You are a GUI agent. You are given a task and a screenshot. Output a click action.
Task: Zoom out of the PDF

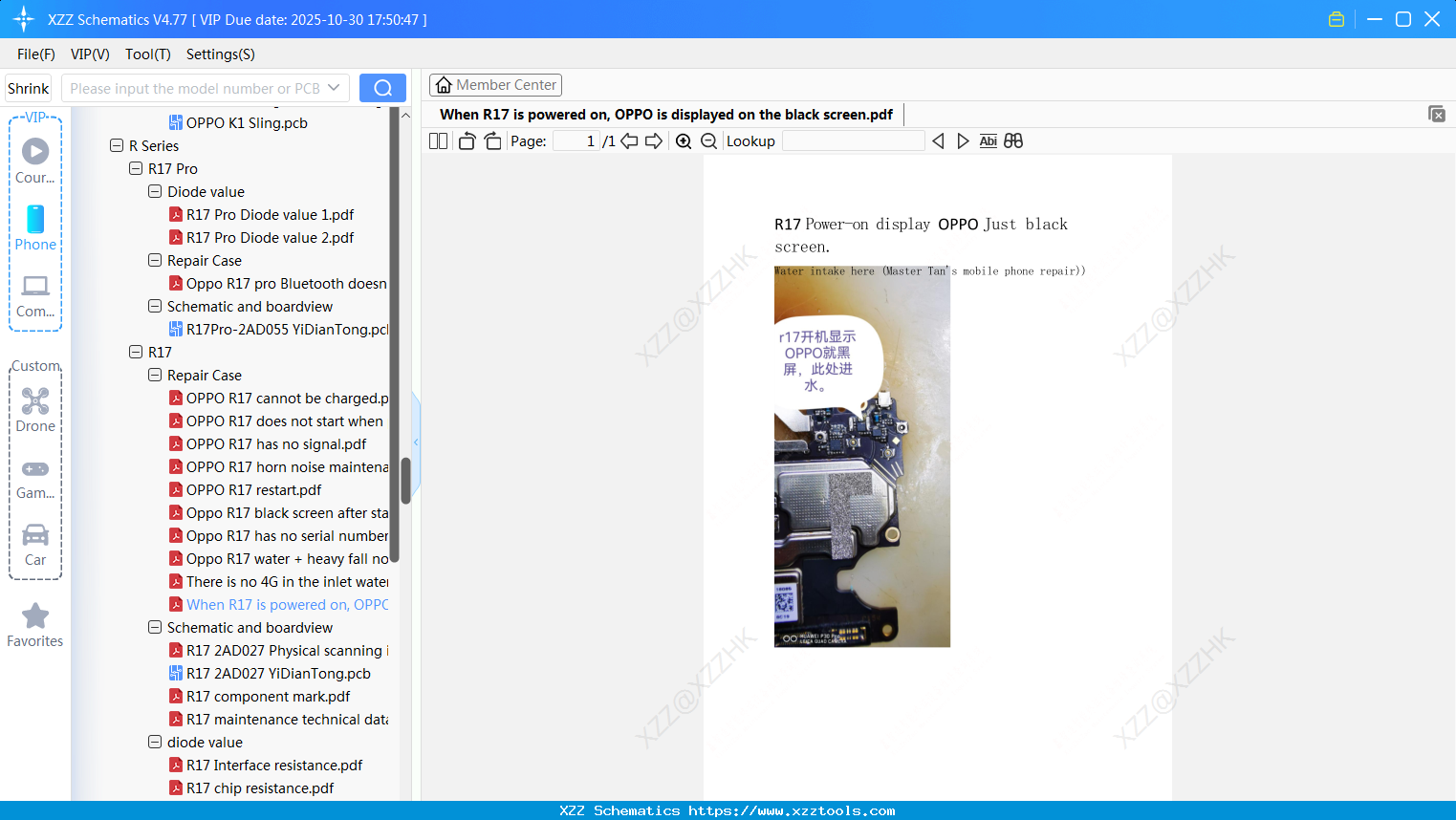click(x=708, y=141)
